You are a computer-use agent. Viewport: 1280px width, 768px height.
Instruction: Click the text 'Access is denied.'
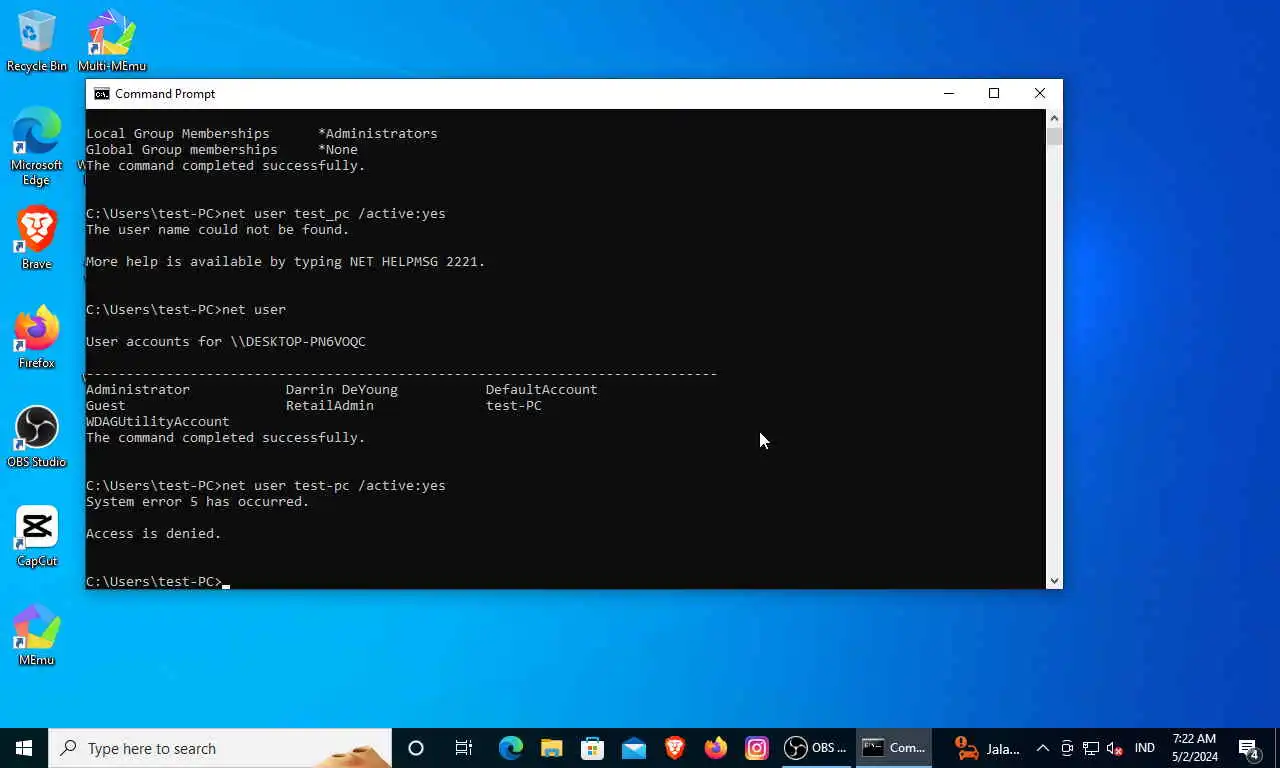[x=153, y=533]
